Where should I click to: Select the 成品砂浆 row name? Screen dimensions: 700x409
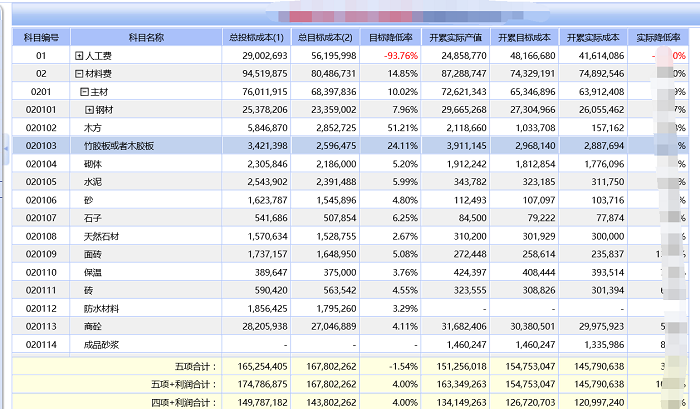(102, 345)
